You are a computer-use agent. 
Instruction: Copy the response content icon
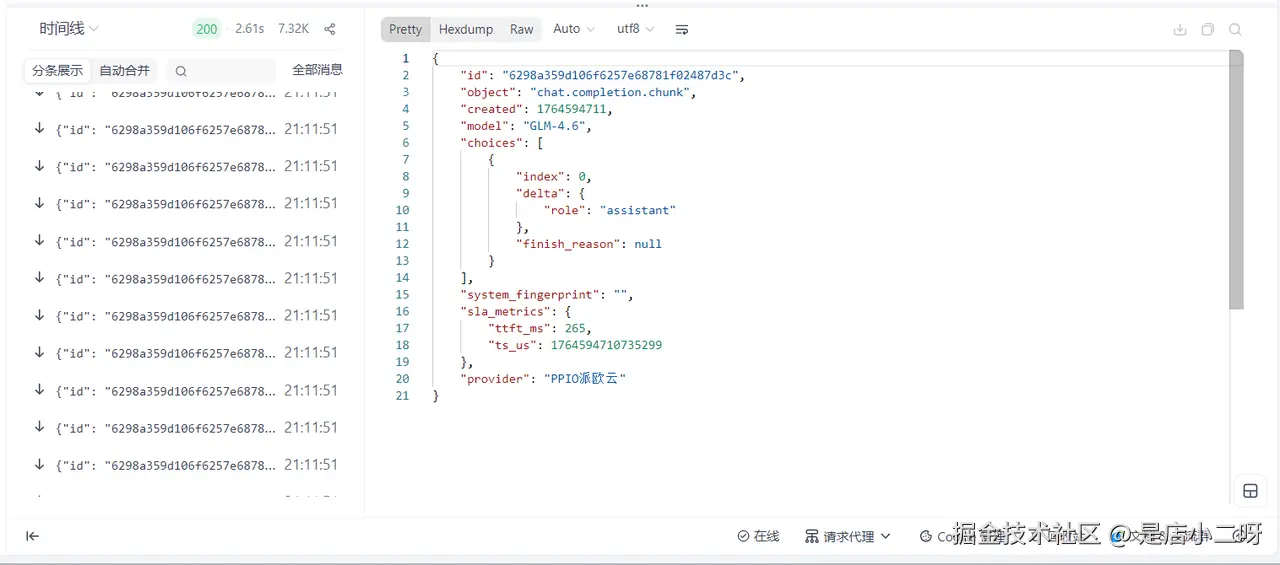point(1208,30)
